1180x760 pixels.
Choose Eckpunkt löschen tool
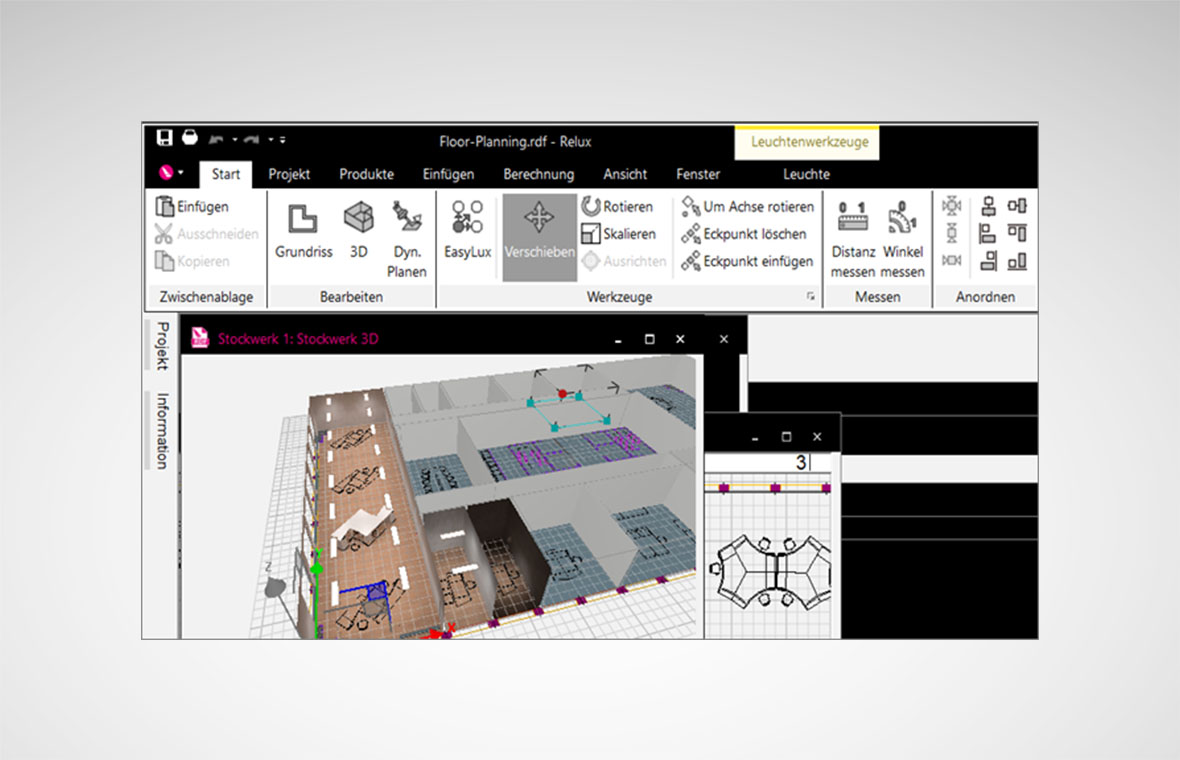click(x=744, y=234)
